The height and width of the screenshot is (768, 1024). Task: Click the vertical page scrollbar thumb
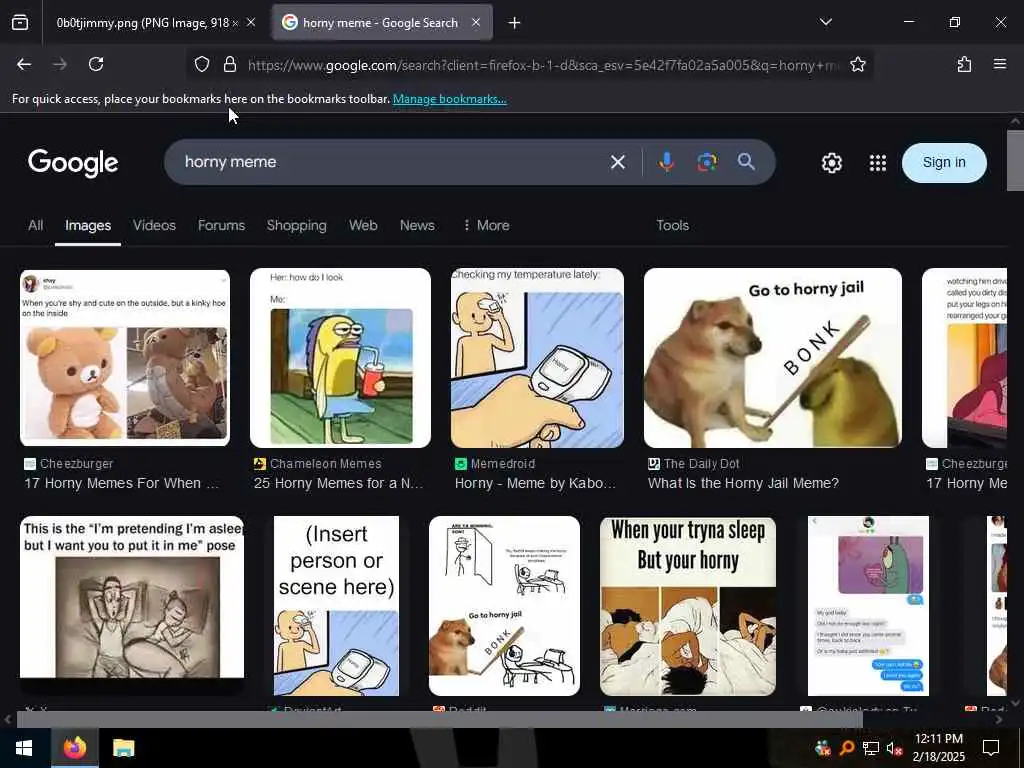(x=1015, y=161)
